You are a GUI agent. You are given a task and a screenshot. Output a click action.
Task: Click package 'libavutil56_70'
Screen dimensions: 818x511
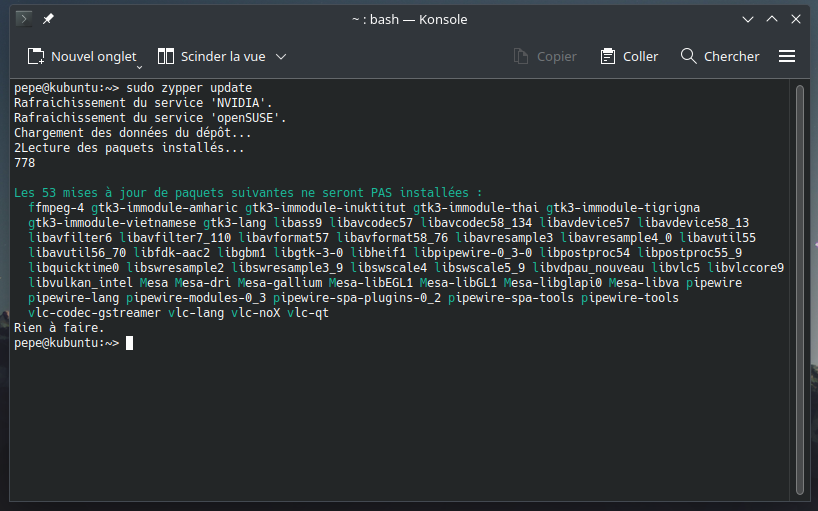pyautogui.click(x=77, y=253)
